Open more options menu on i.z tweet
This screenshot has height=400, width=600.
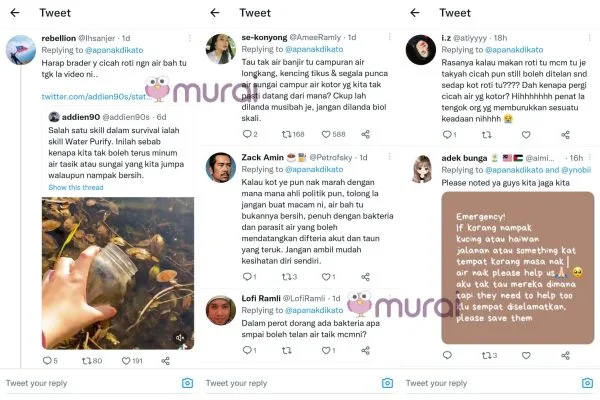point(590,38)
